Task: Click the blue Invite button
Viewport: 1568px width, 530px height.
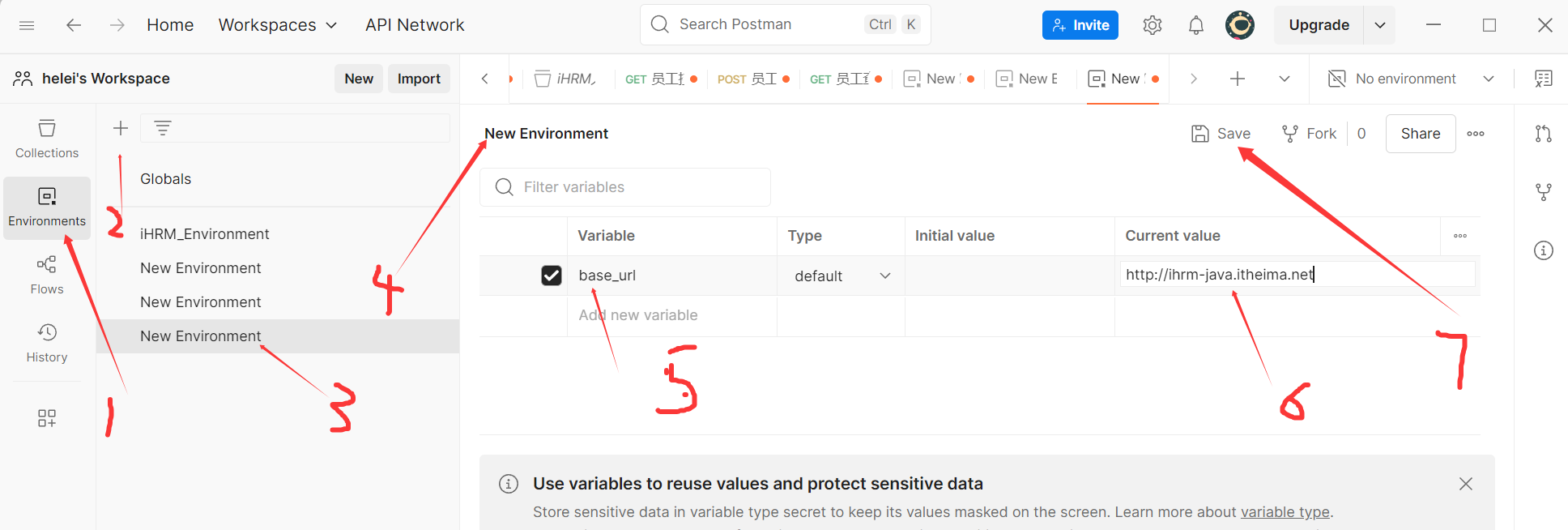Action: pyautogui.click(x=1080, y=25)
